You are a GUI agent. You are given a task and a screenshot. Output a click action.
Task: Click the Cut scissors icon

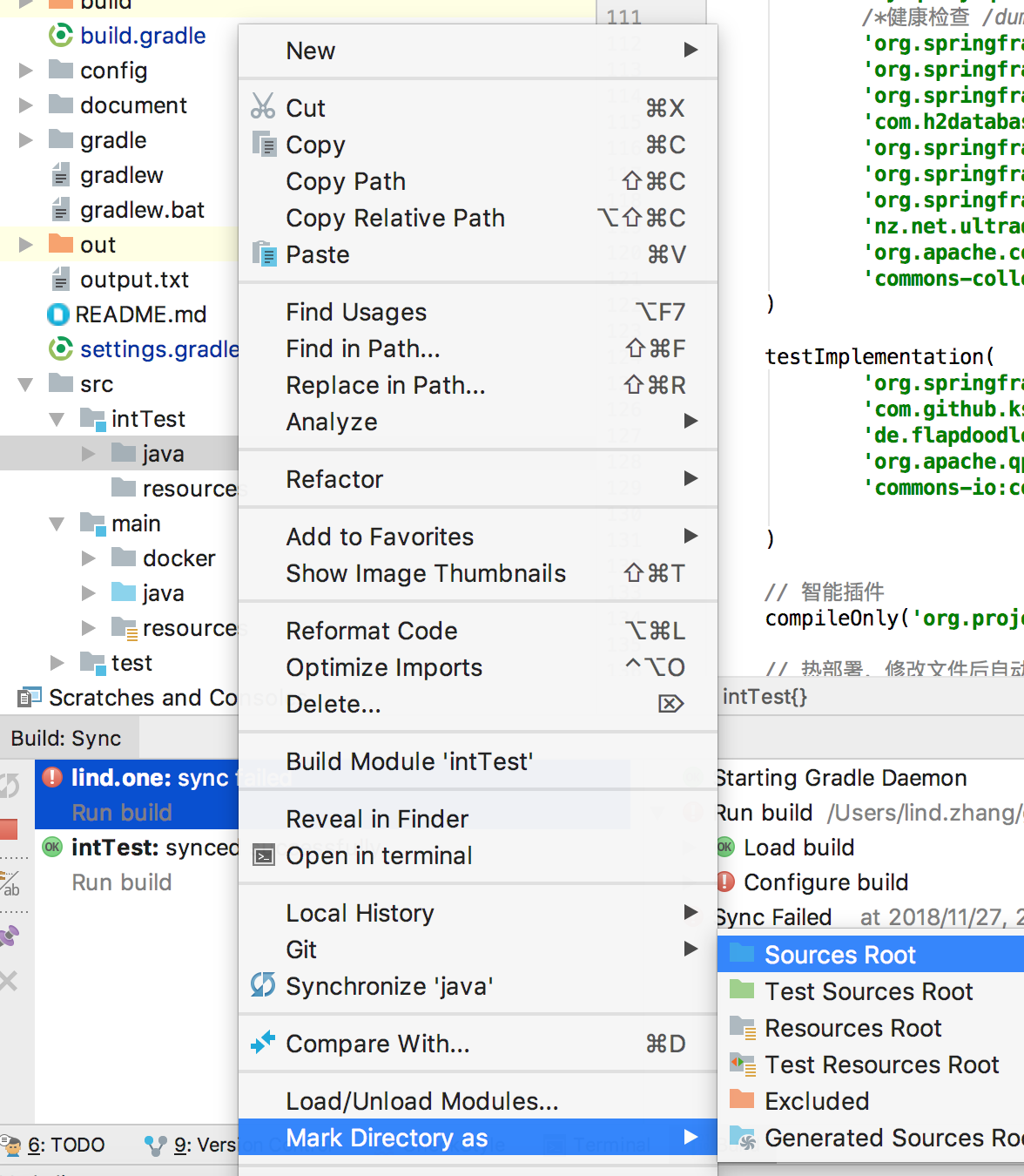click(263, 106)
